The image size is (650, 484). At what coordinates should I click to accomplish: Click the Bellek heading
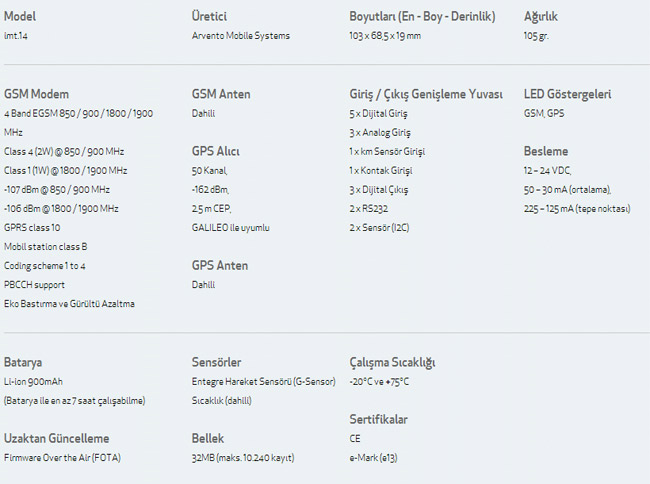pos(208,439)
